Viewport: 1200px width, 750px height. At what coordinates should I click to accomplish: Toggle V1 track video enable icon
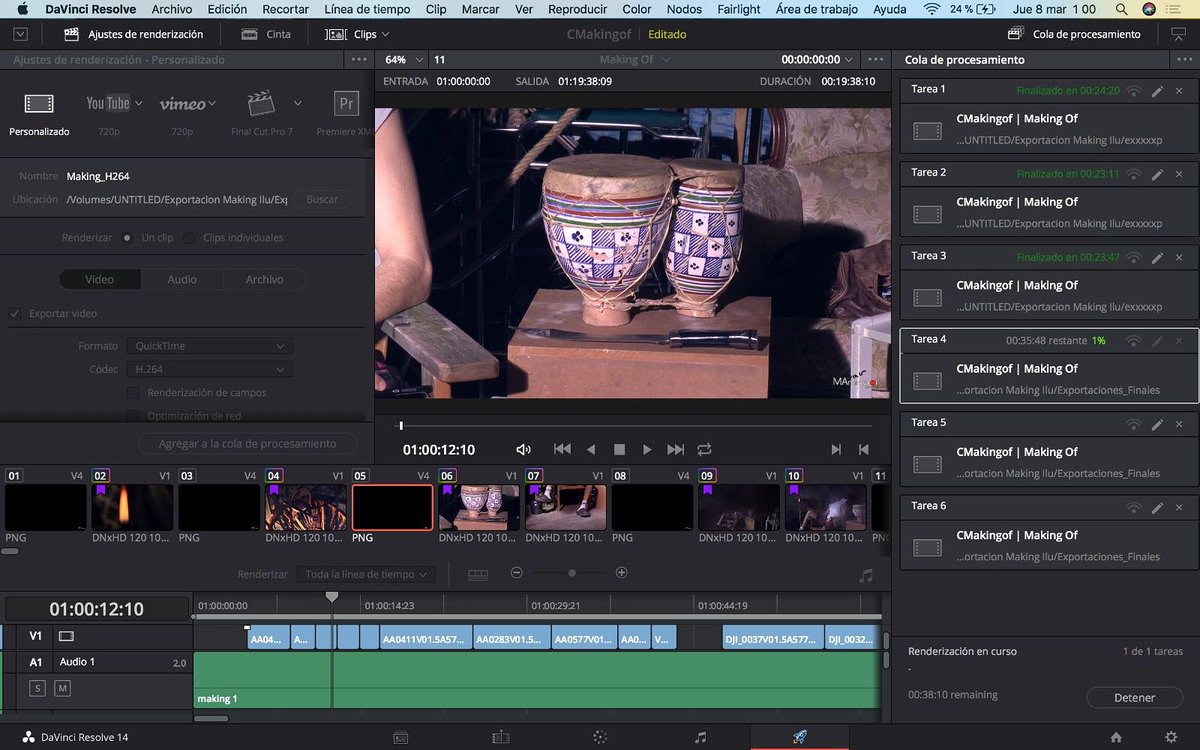click(x=66, y=636)
